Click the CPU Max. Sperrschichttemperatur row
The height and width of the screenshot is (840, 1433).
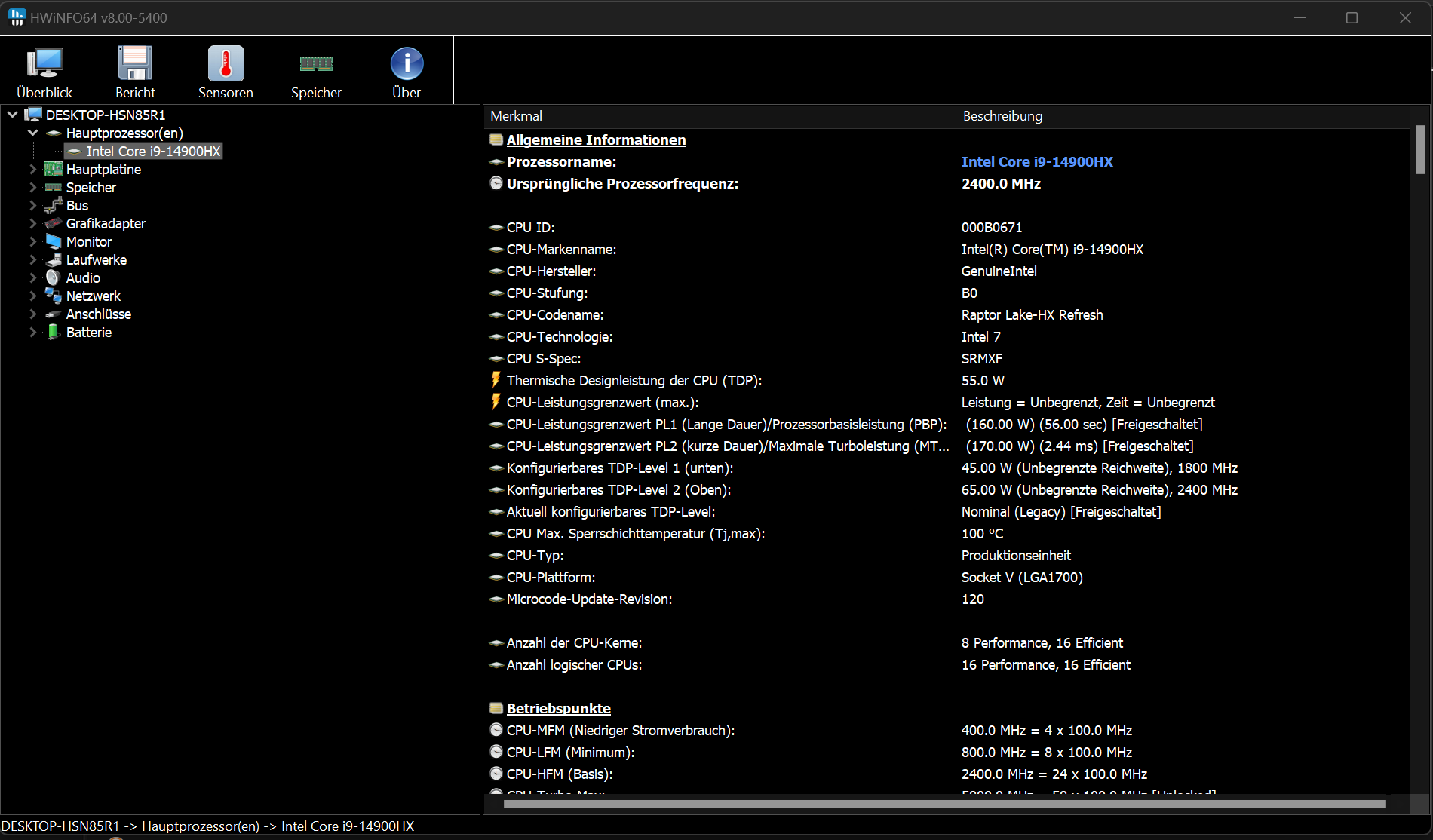947,533
